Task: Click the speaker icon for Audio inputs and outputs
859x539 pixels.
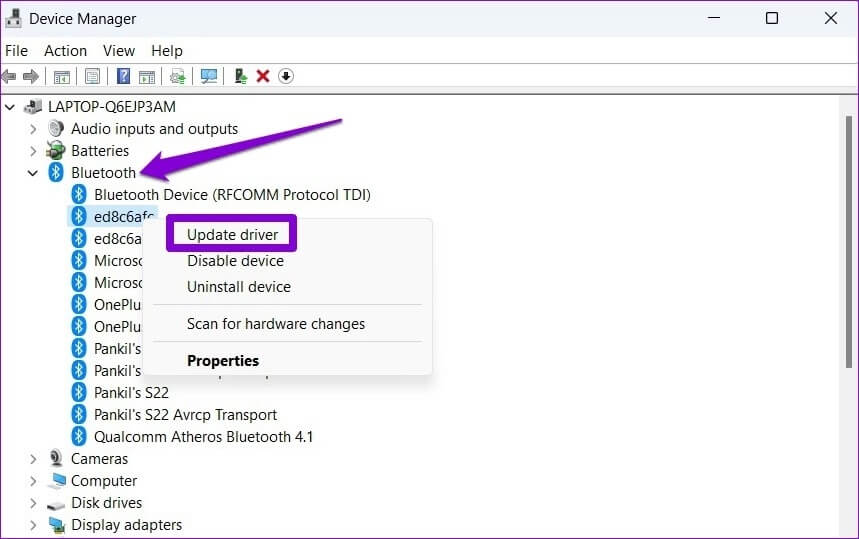Action: [x=56, y=129]
